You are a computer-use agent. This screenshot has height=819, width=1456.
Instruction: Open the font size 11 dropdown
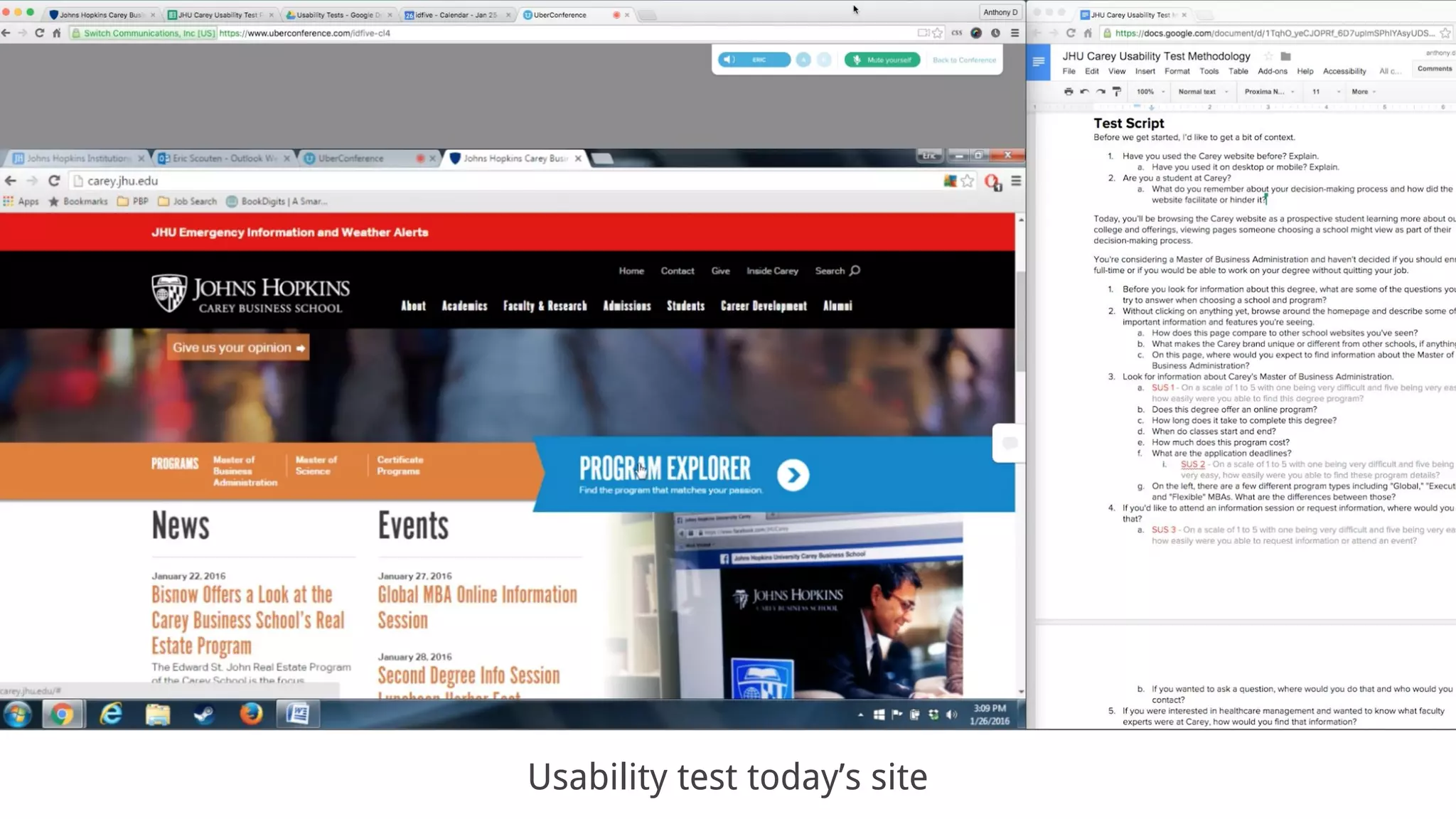tap(1325, 92)
